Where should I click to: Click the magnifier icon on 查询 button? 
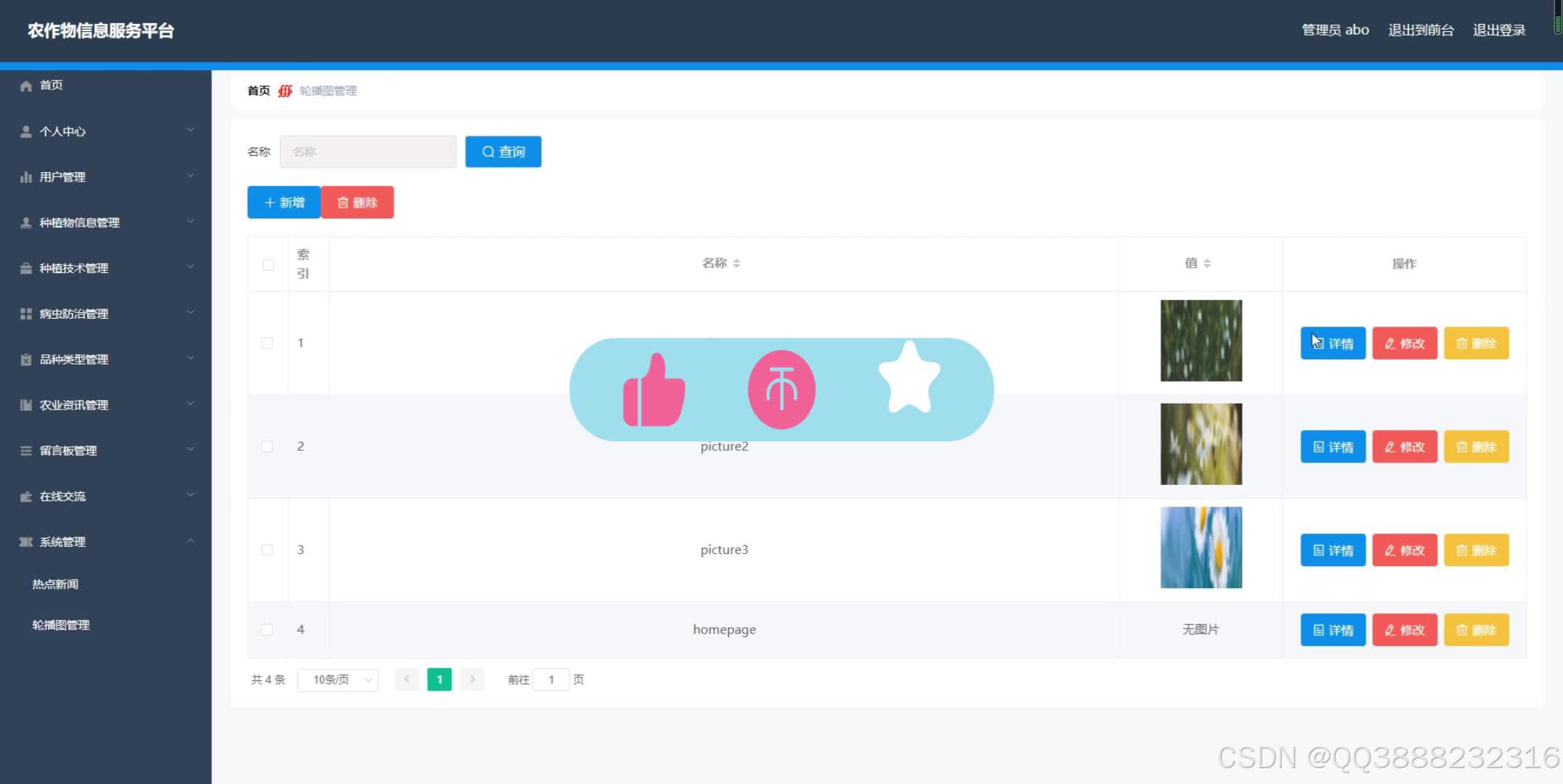click(488, 152)
